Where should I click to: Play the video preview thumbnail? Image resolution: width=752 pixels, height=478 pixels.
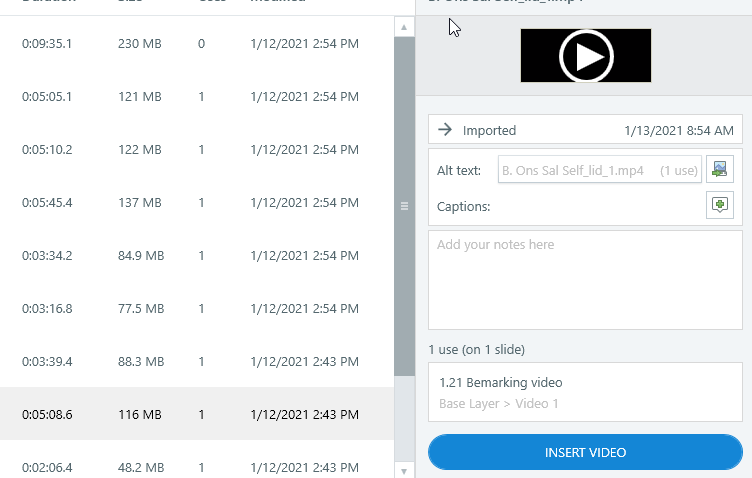point(586,56)
